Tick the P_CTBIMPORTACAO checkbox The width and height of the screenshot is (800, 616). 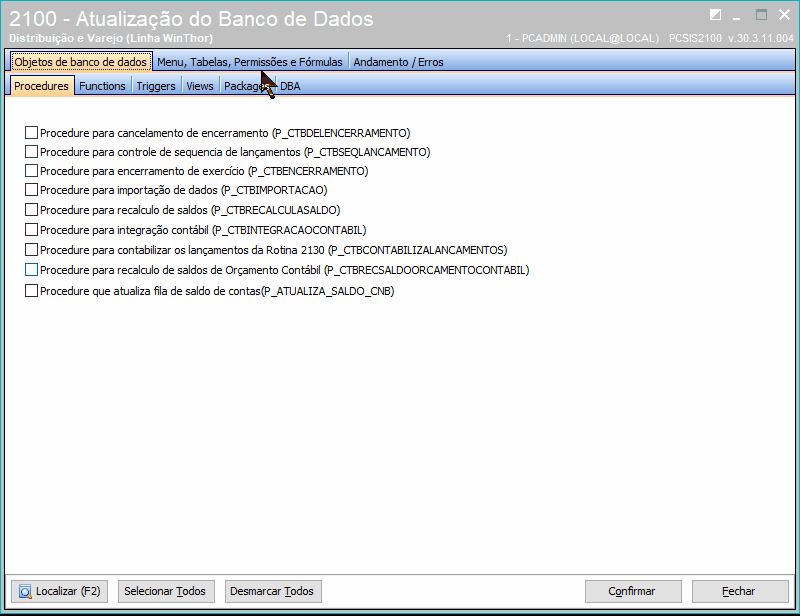(31, 189)
